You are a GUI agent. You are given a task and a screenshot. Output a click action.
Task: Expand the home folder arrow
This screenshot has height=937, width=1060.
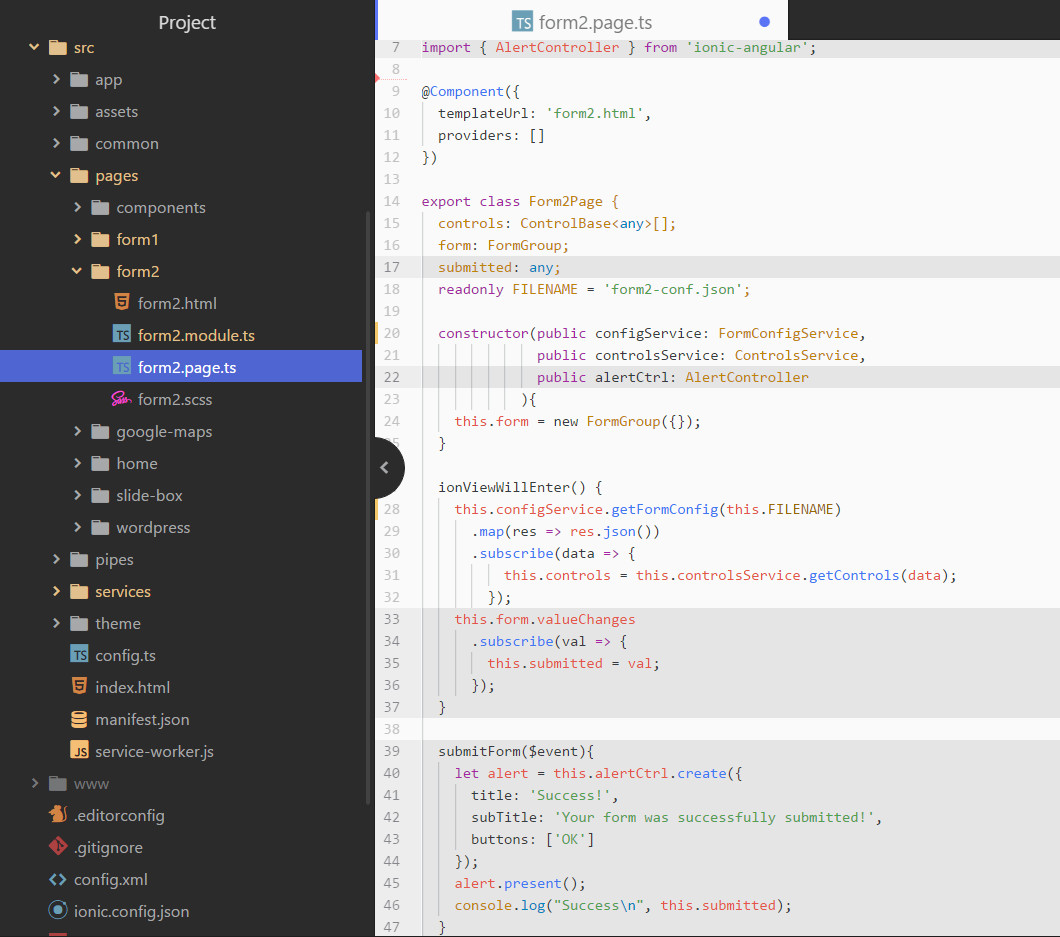pyautogui.click(x=77, y=463)
